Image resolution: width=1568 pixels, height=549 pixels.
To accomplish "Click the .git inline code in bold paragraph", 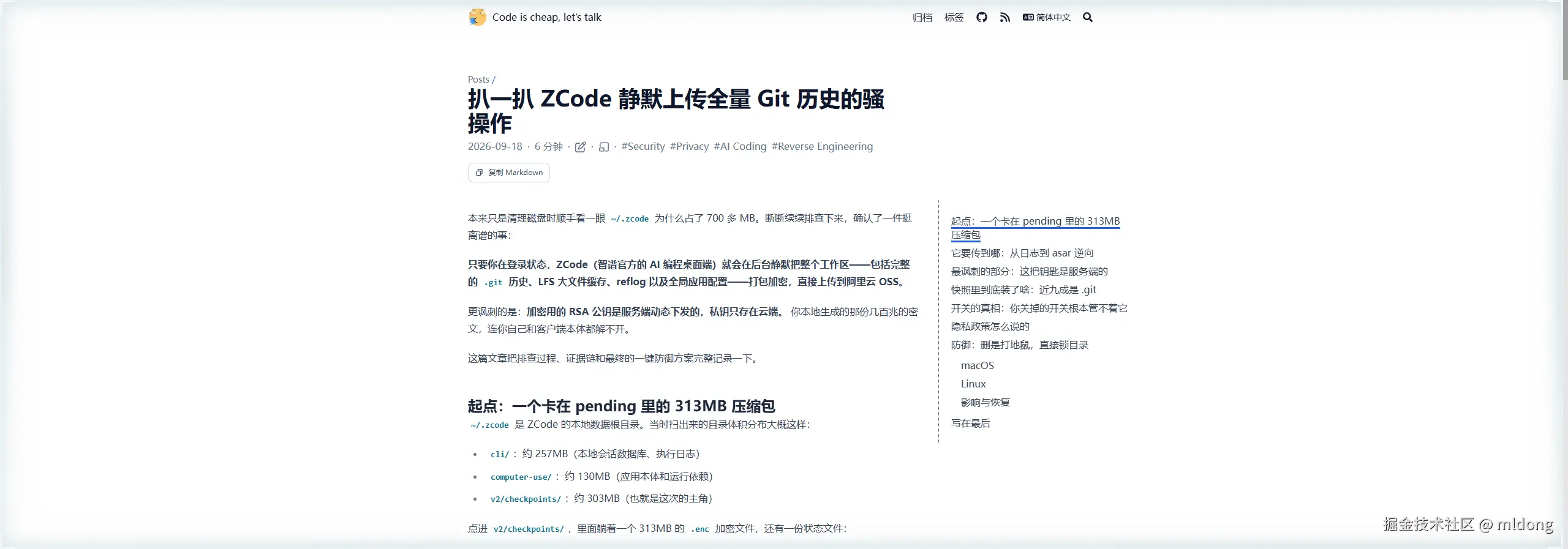I will pyautogui.click(x=493, y=282).
